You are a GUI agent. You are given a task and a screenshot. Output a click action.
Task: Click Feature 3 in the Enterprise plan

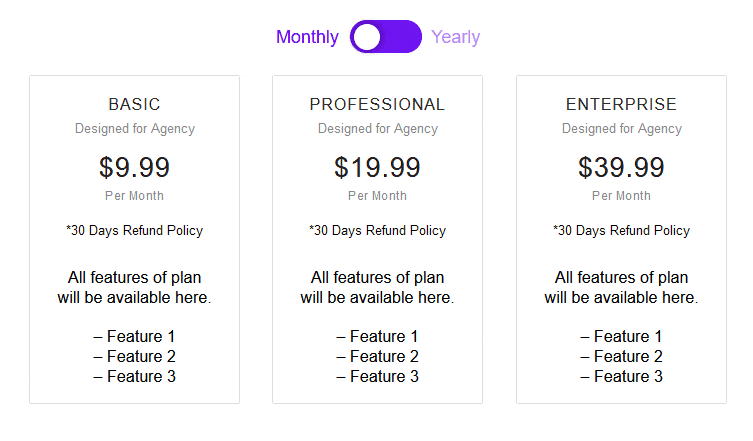[621, 377]
